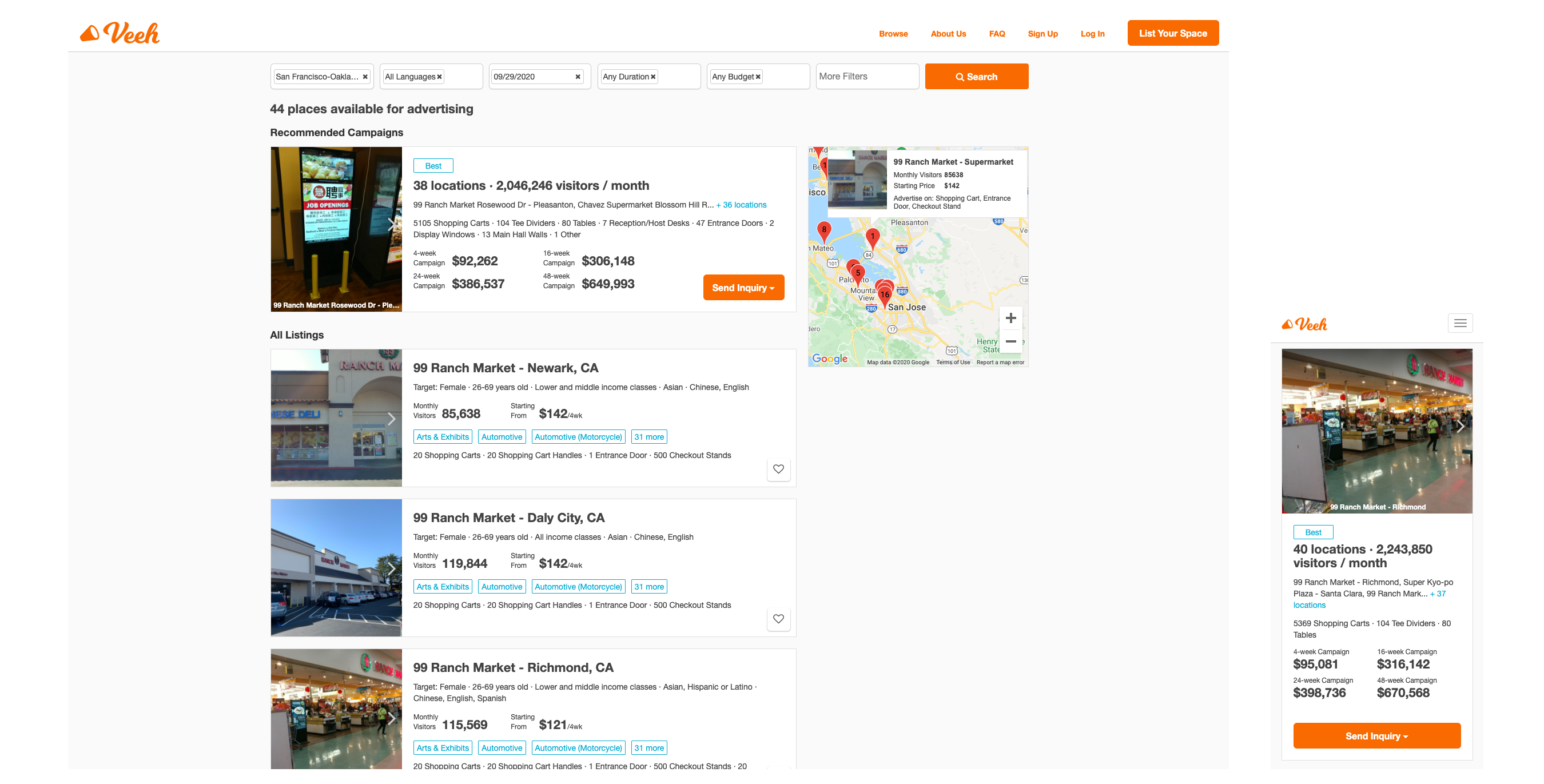This screenshot has height=784, width=1544.
Task: Open the Any Budget dropdown
Action: coord(733,77)
